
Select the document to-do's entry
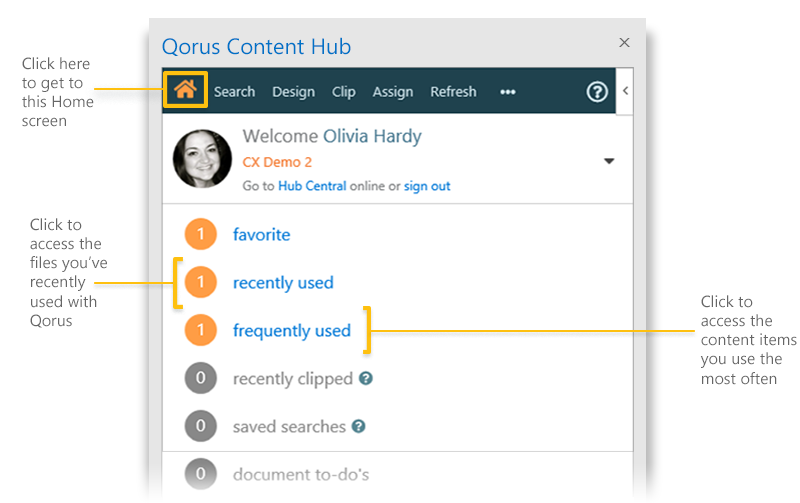click(301, 474)
